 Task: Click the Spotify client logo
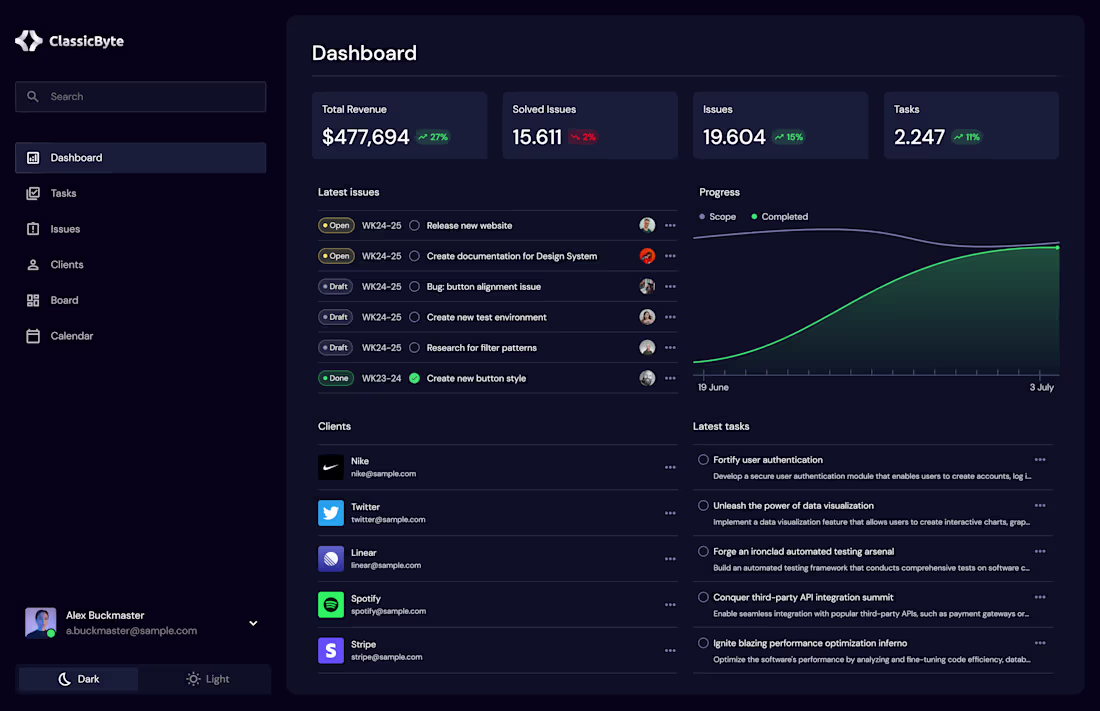(330, 604)
